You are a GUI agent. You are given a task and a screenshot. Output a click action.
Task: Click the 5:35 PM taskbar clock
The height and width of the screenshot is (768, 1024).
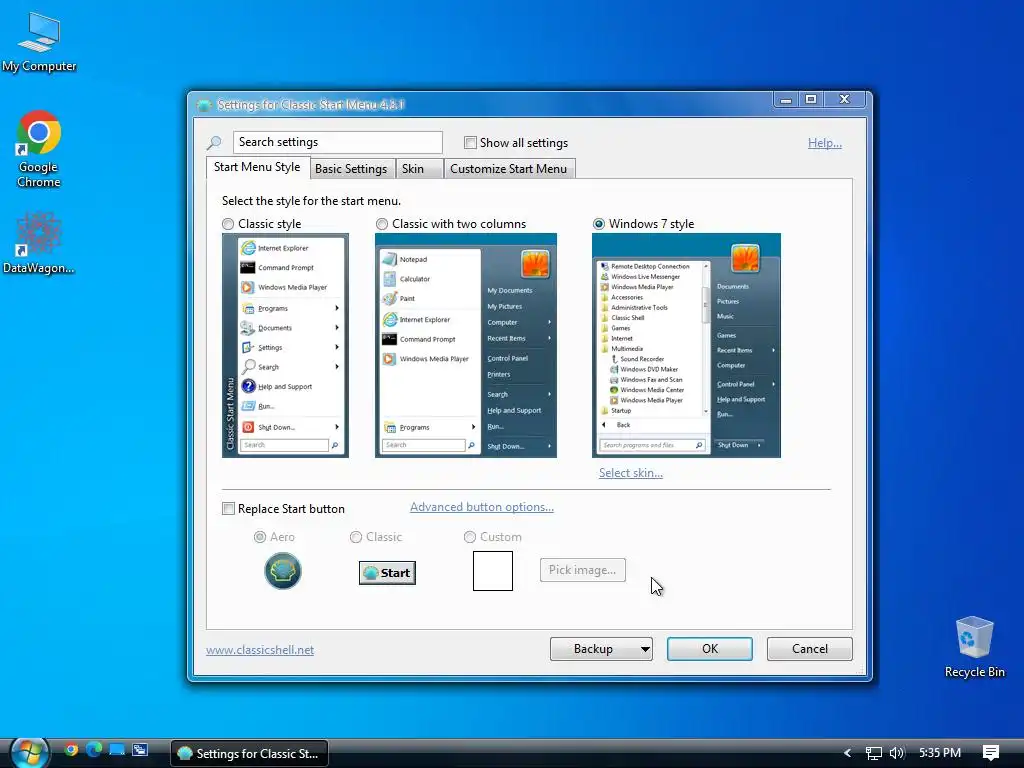click(940, 753)
